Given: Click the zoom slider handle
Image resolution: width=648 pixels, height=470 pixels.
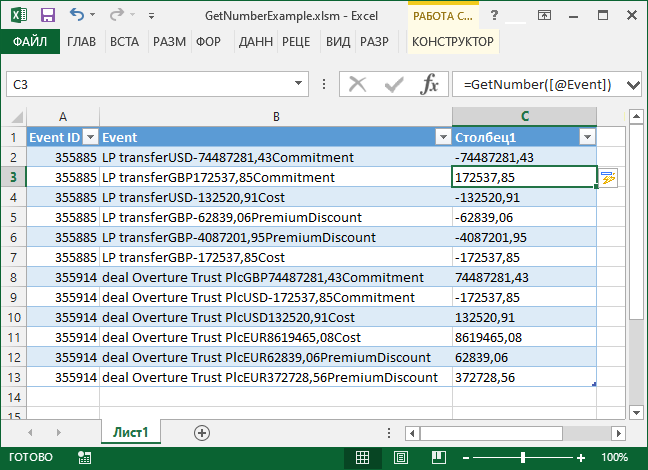Looking at the screenshot, I should click(523, 458).
